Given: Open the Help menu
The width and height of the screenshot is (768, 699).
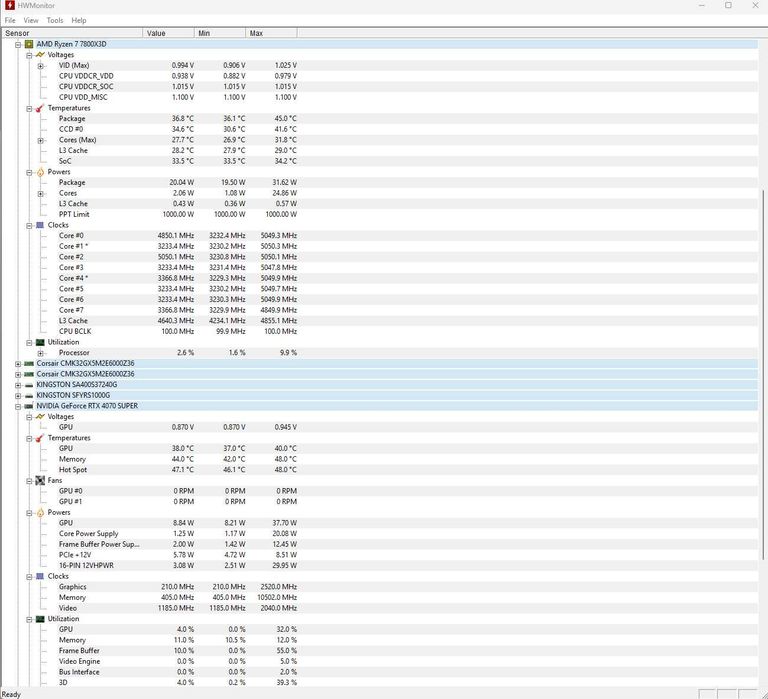Looking at the screenshot, I should tap(79, 20).
